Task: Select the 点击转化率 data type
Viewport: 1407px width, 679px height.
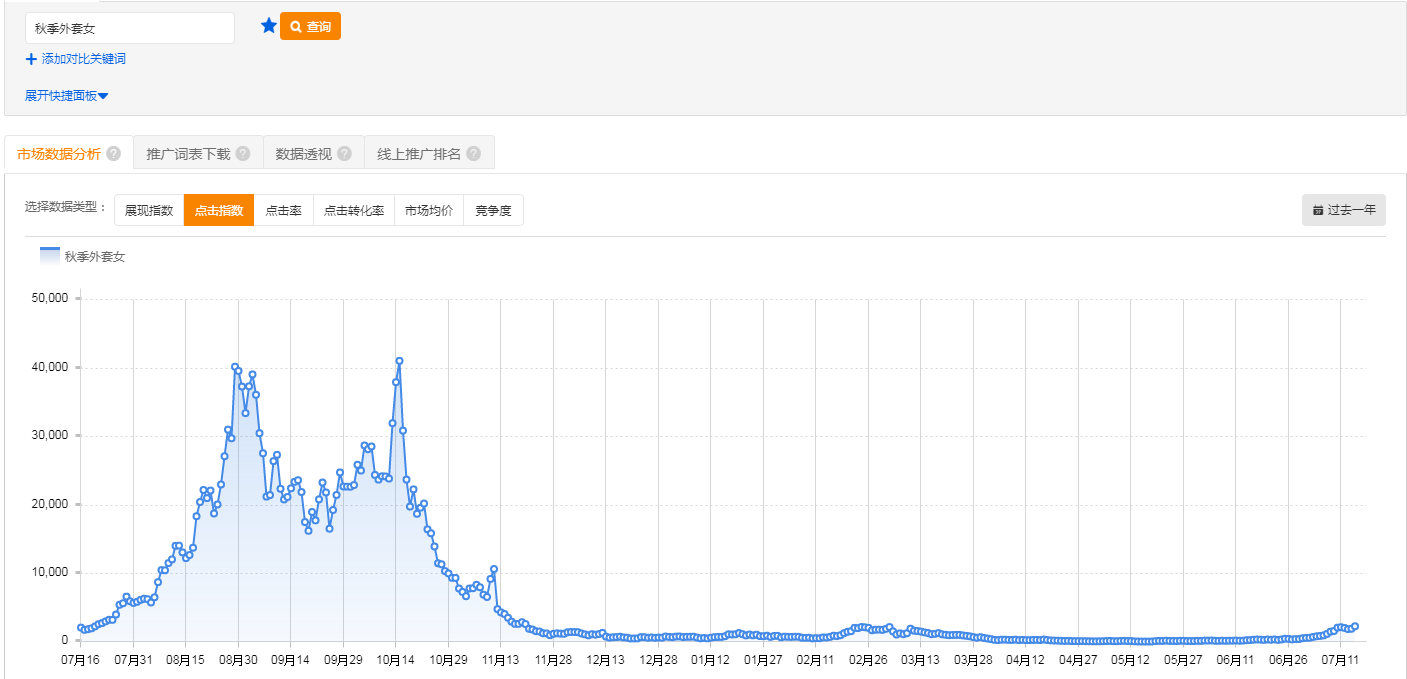Action: click(354, 210)
